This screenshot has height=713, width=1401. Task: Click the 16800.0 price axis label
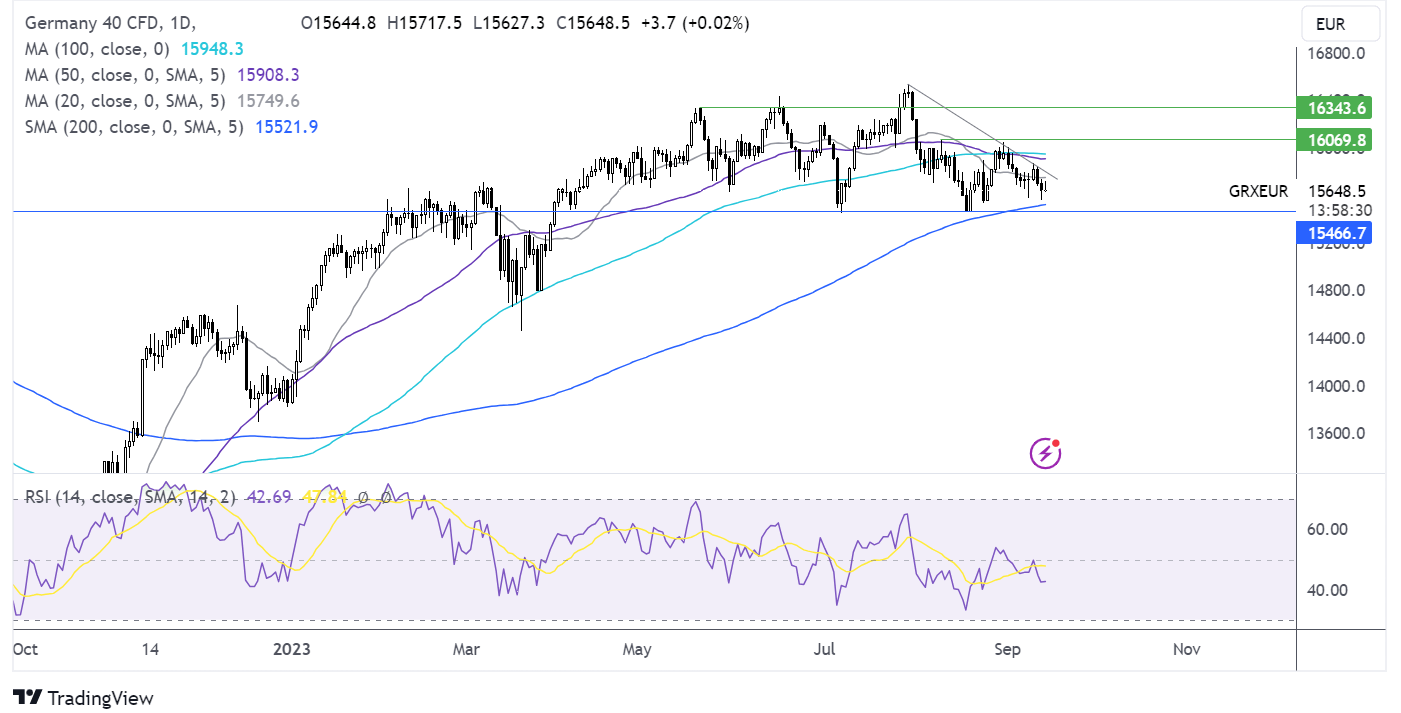pos(1336,54)
